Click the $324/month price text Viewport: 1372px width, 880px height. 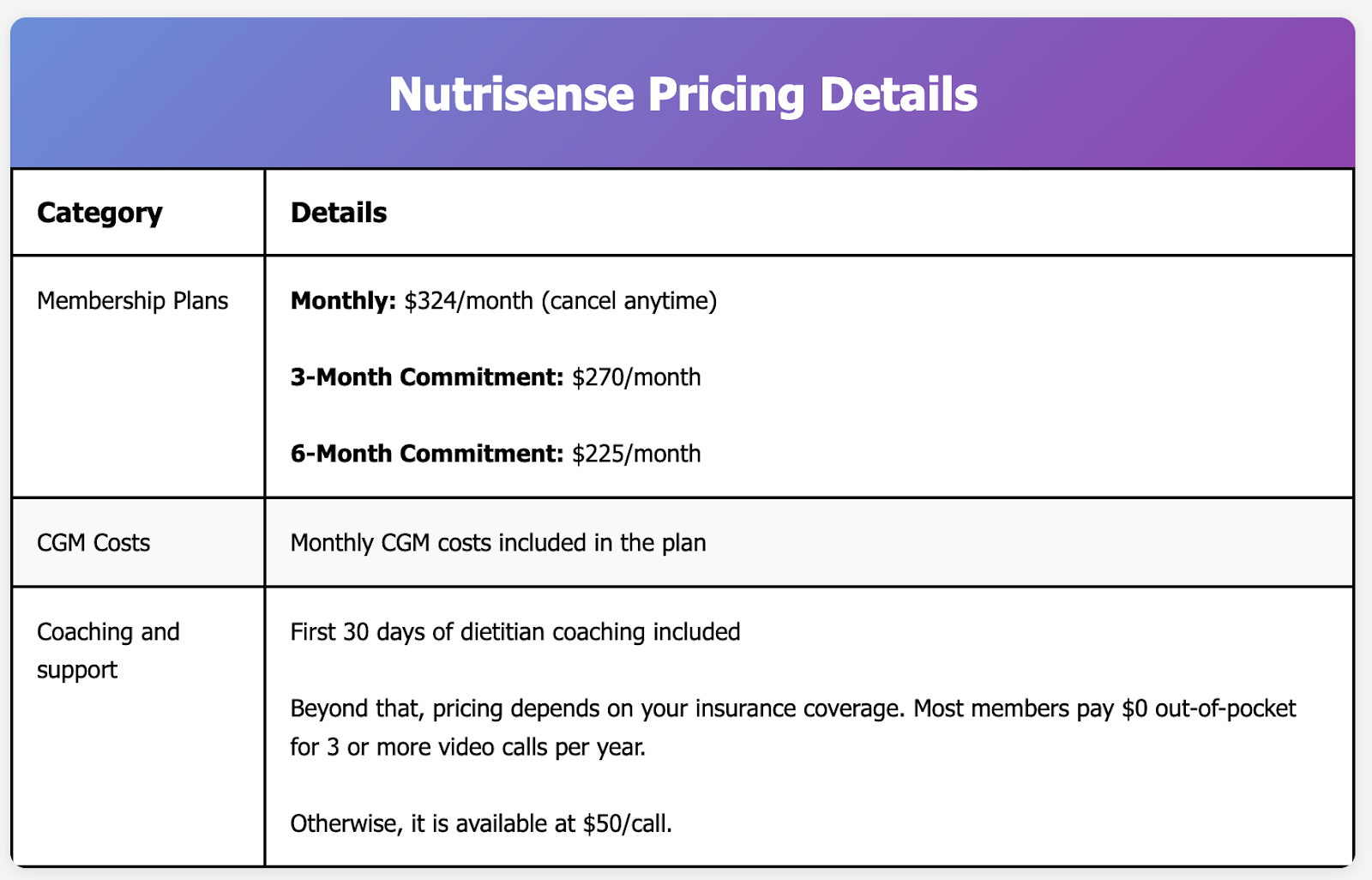468,301
